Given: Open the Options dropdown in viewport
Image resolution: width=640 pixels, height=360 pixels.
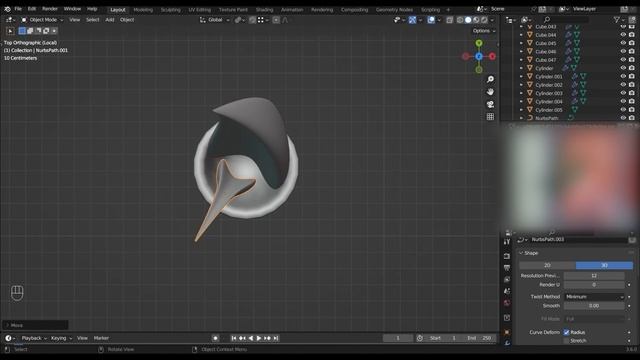Looking at the screenshot, I should (484, 31).
